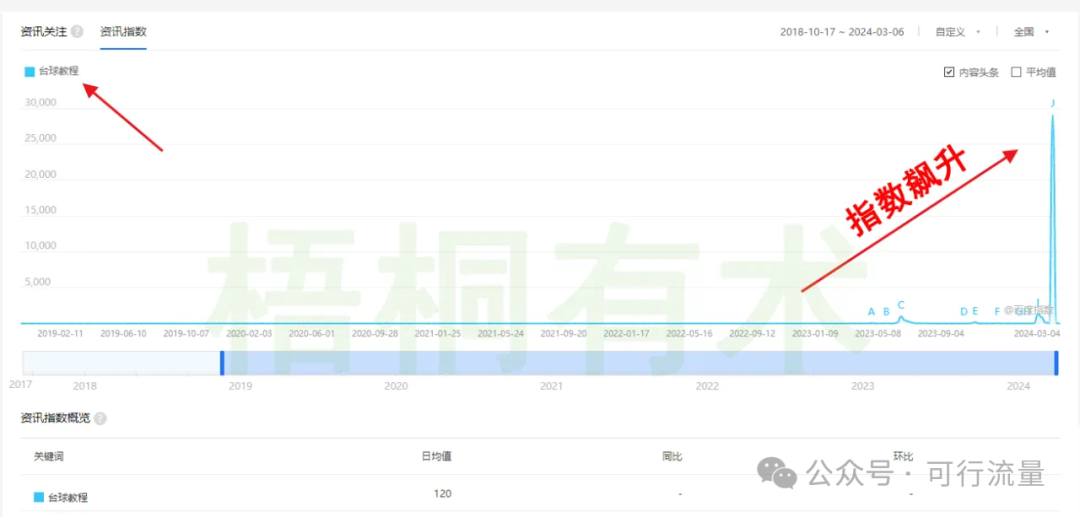
Task: Select the 资讯指数 tab
Action: pyautogui.click(x=123, y=32)
